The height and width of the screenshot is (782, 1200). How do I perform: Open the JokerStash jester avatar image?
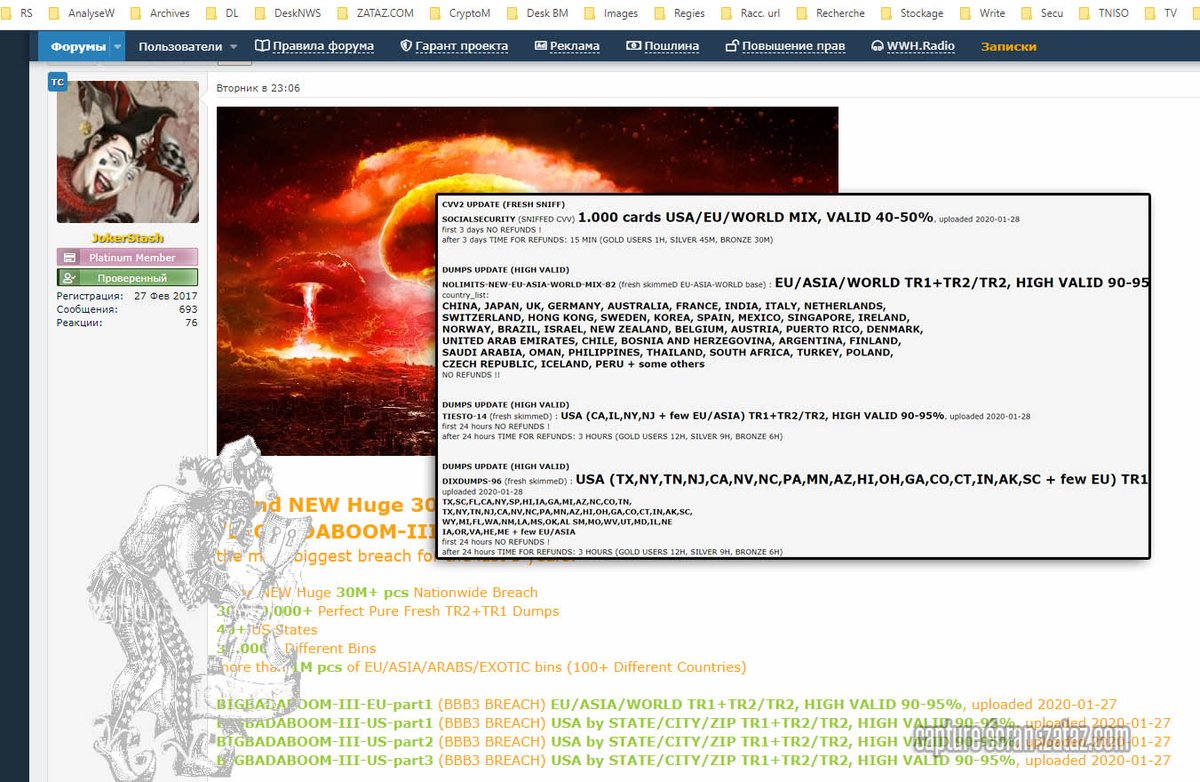pyautogui.click(x=128, y=152)
